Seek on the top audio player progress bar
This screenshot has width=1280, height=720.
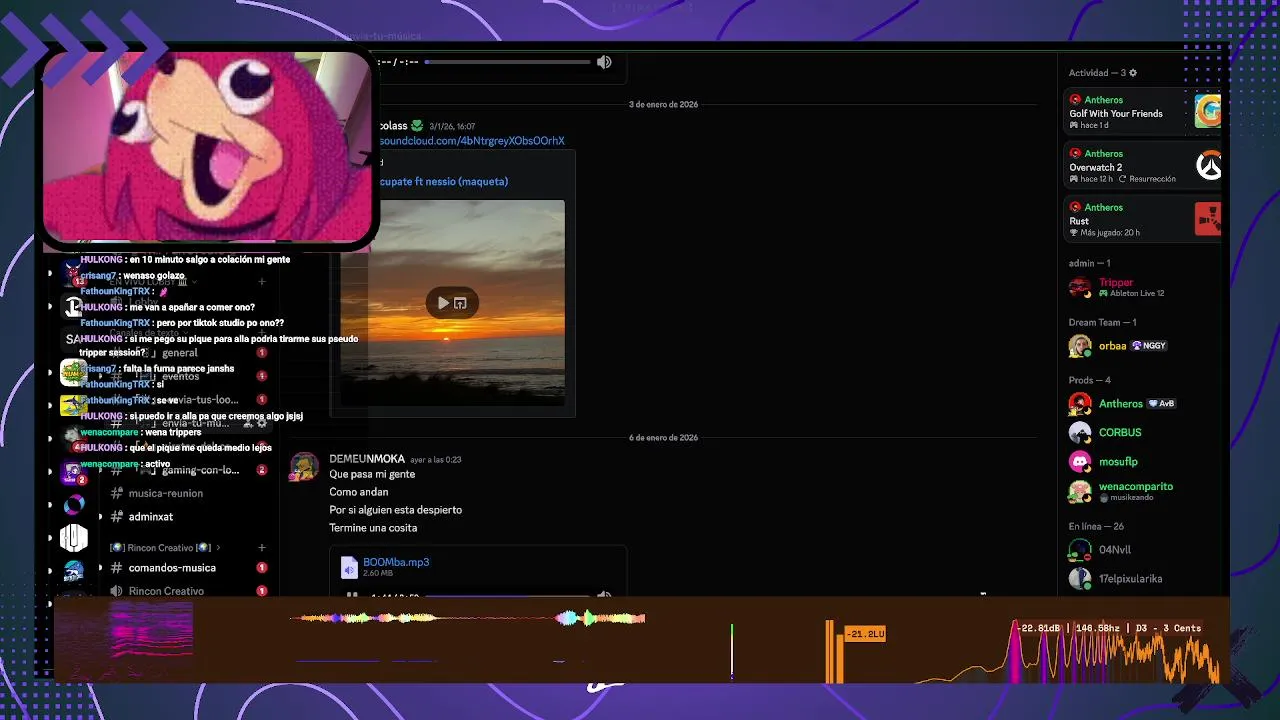(x=508, y=62)
